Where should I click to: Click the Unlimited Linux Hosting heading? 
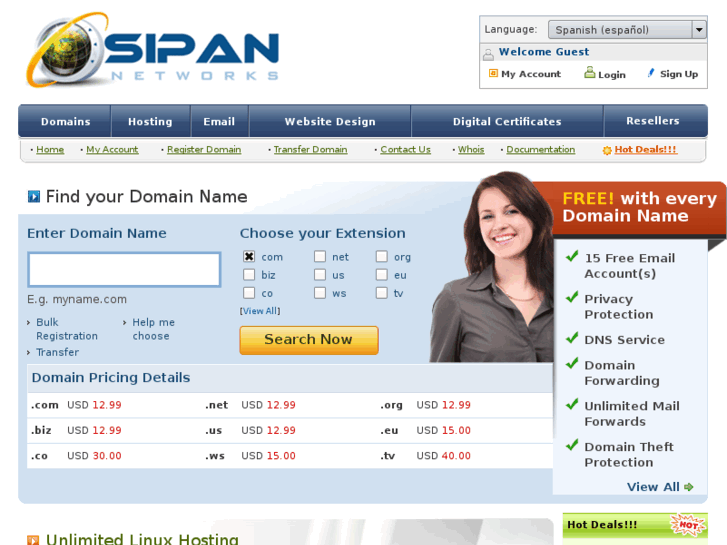click(x=142, y=539)
